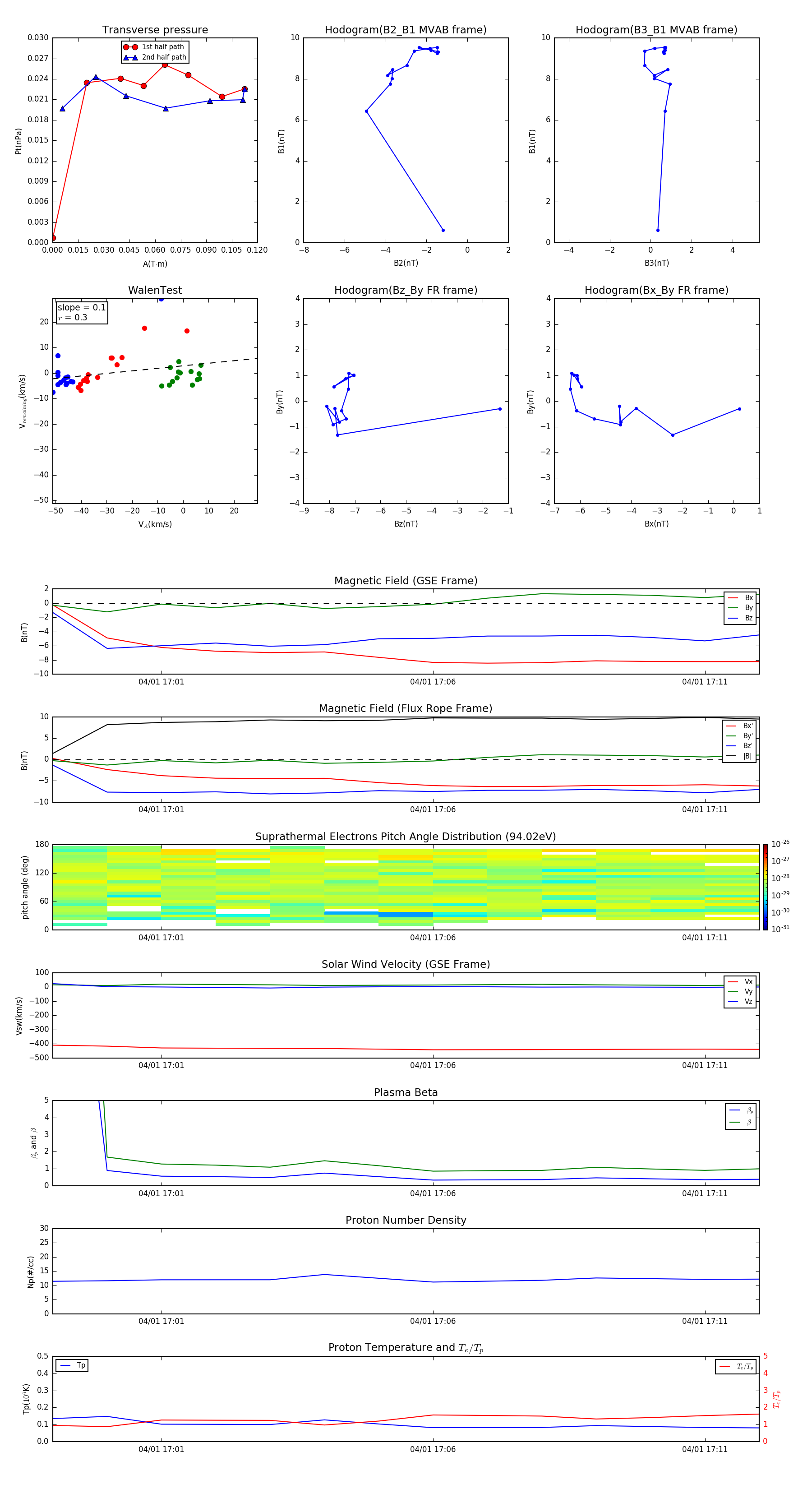Click the "Transverse pressure" plot title

[x=155, y=30]
